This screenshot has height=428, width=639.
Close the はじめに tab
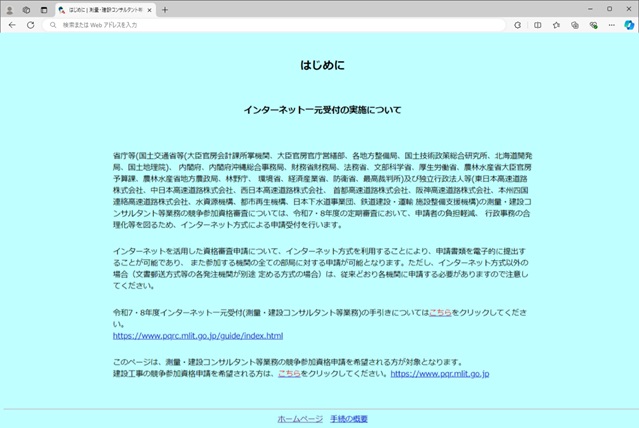coord(150,10)
